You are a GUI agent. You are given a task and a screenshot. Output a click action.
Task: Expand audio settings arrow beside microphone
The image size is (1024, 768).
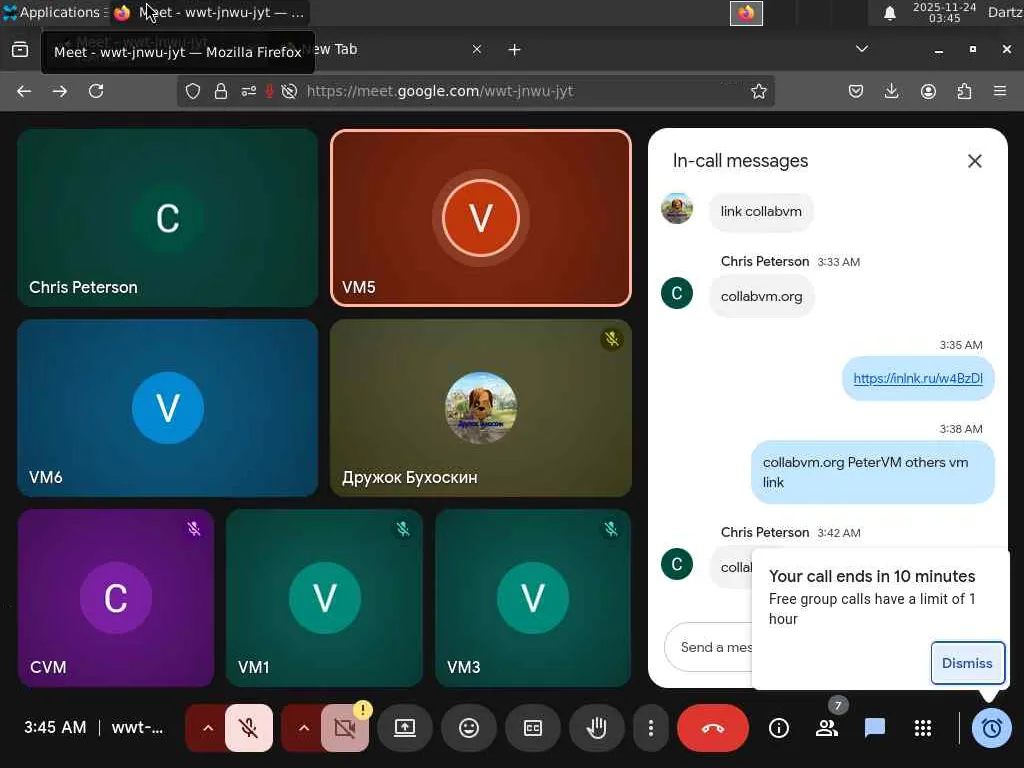208,728
